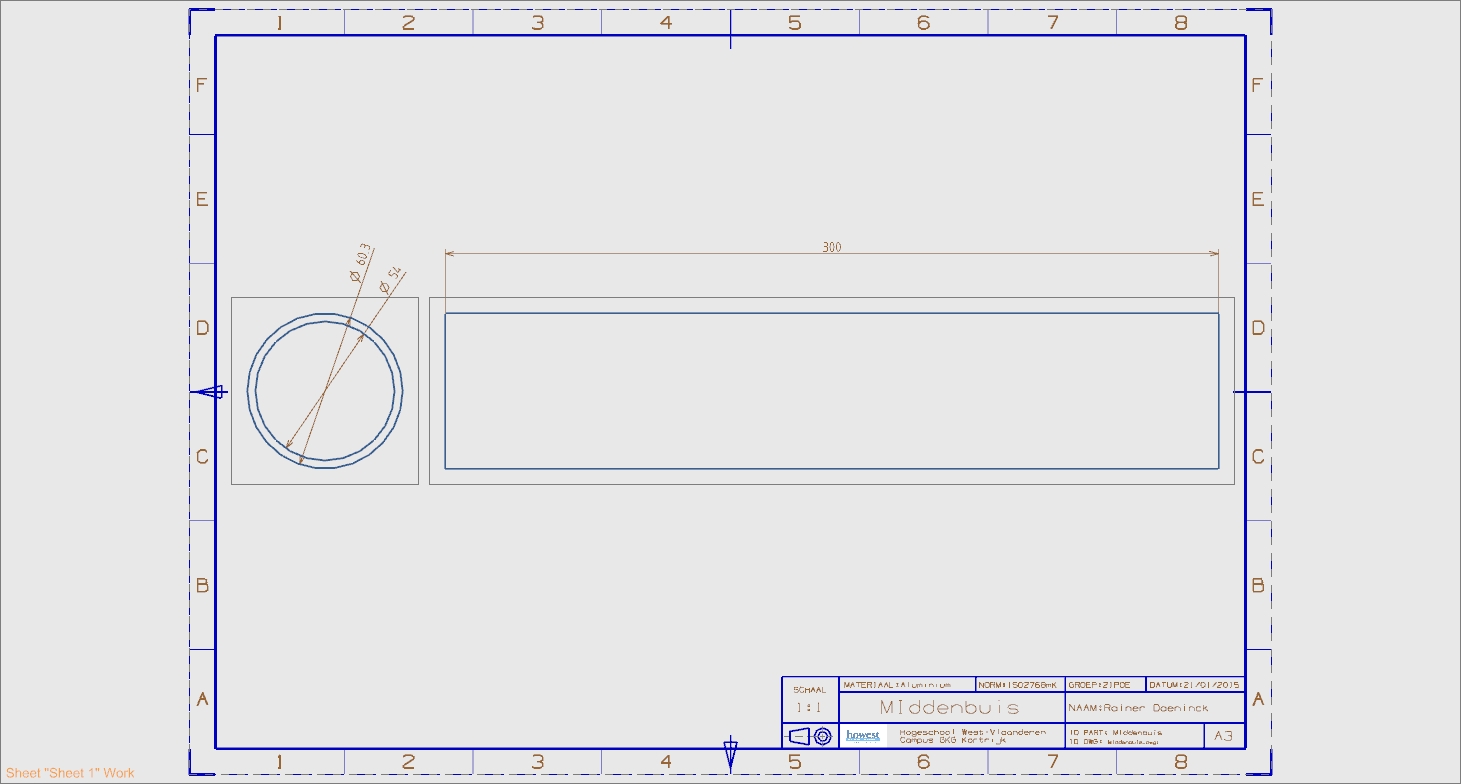Select the Hogeschool West-Vlaanderen text

[x=973, y=732]
